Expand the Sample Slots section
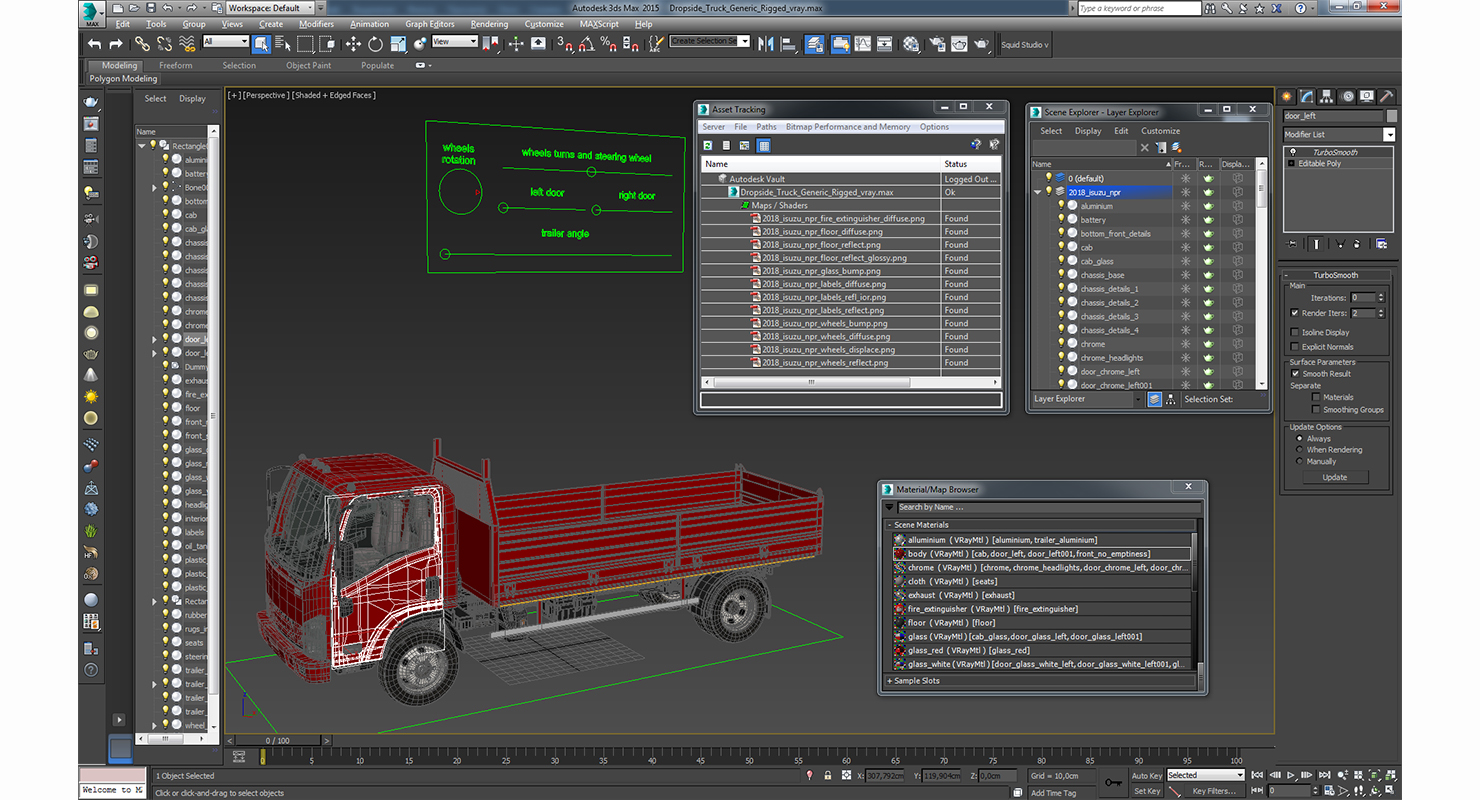 890,681
